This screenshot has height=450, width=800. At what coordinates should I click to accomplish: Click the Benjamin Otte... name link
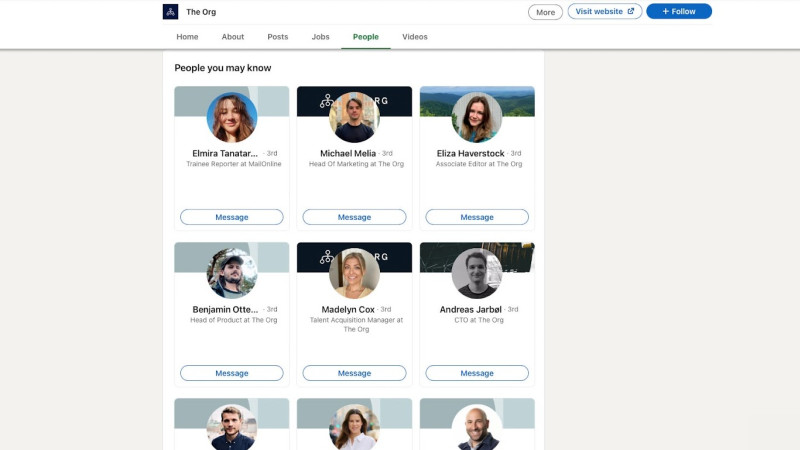[225, 309]
